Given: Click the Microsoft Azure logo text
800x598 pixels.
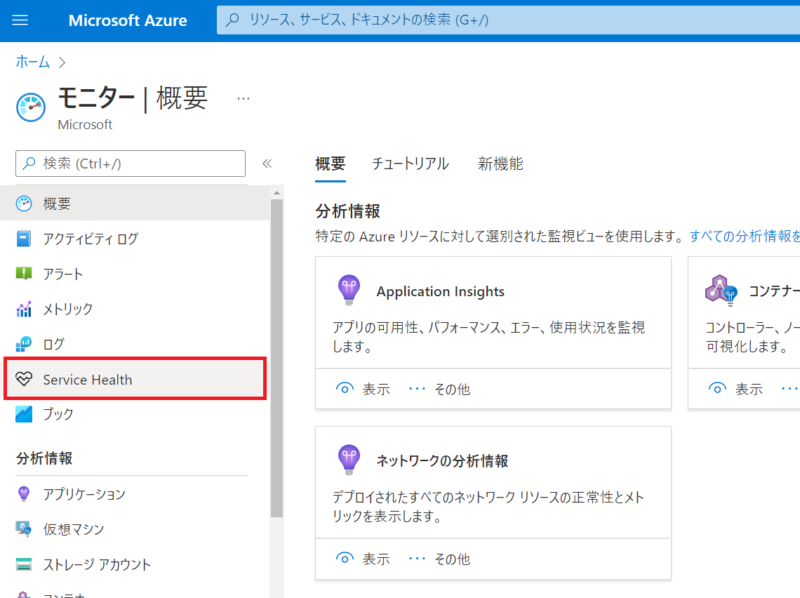Looking at the screenshot, I should pos(128,20).
